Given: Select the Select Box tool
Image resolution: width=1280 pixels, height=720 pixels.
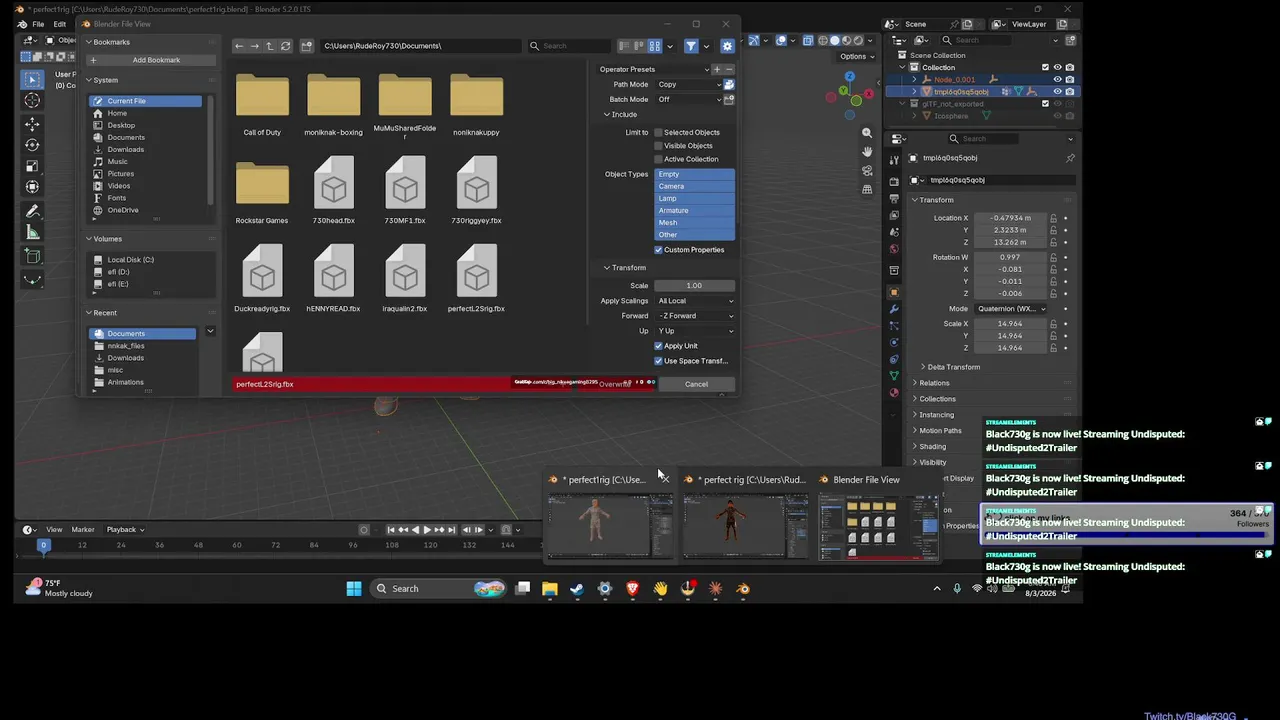Looking at the screenshot, I should click(x=32, y=79).
